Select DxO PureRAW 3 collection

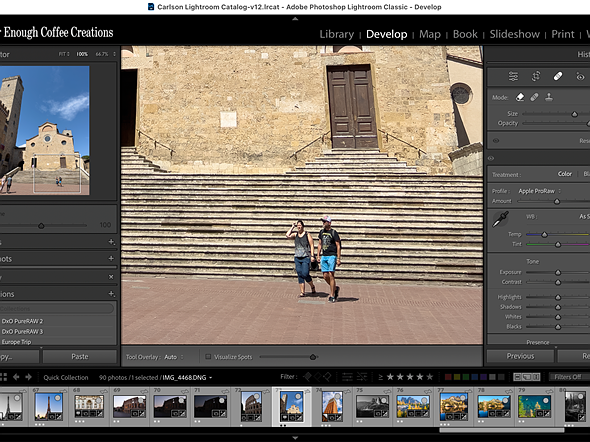pyautogui.click(x=22, y=331)
